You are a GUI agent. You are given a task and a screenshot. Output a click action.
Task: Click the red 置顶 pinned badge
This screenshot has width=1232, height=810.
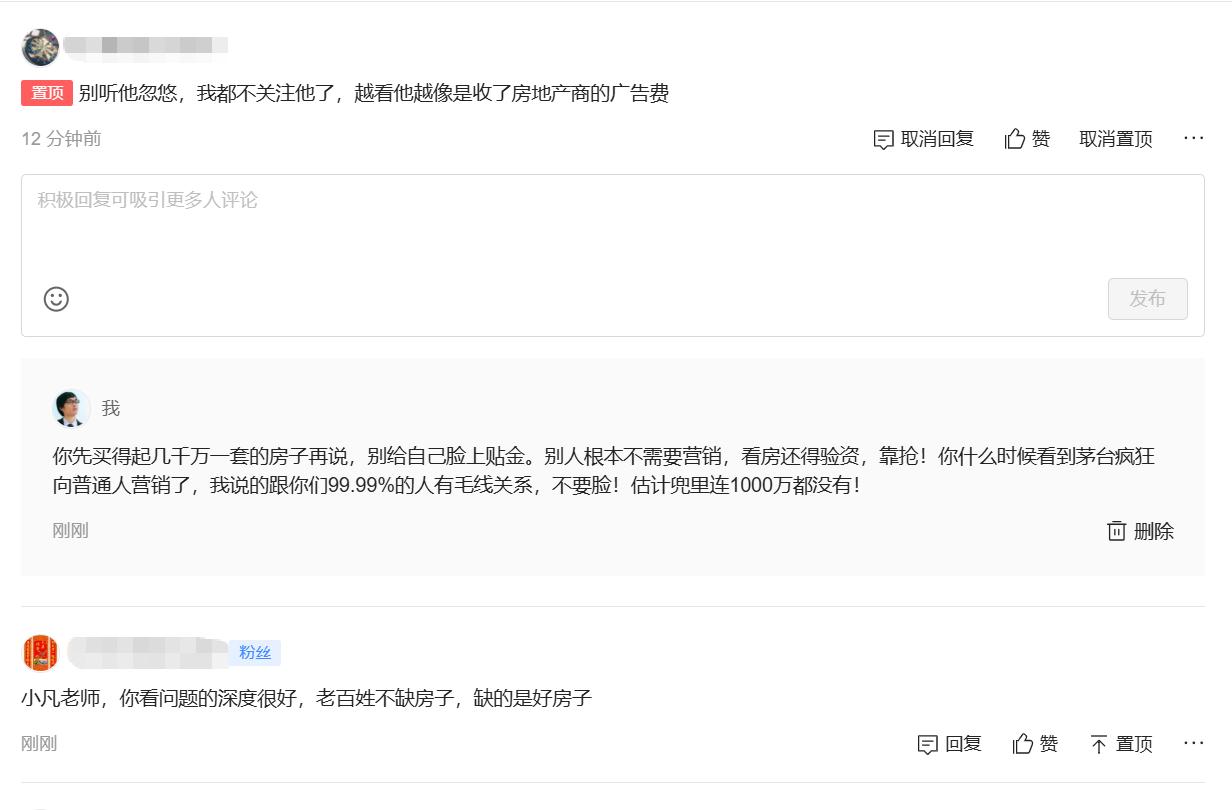click(47, 93)
